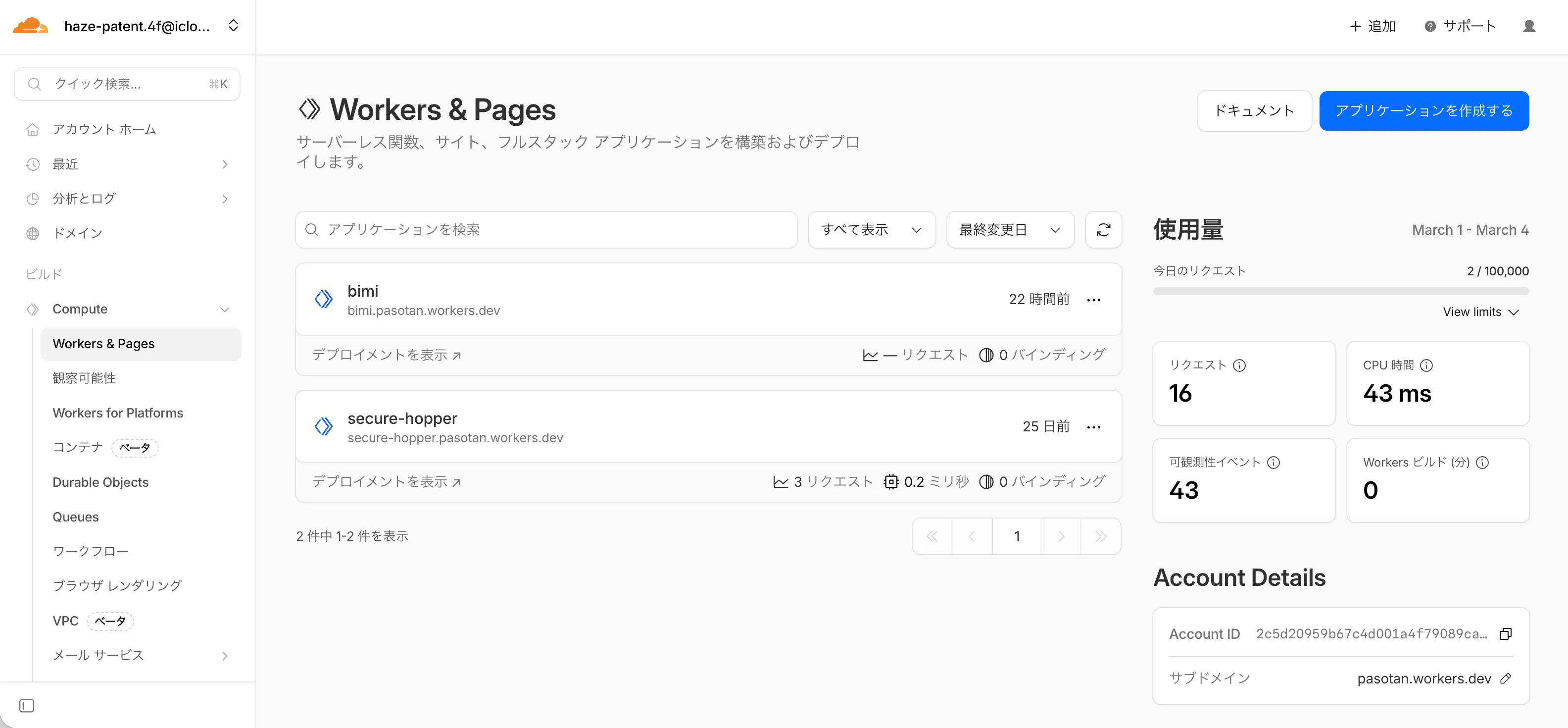Open Workers for Platforms from the sidebar
This screenshot has width=1568, height=728.
[117, 413]
